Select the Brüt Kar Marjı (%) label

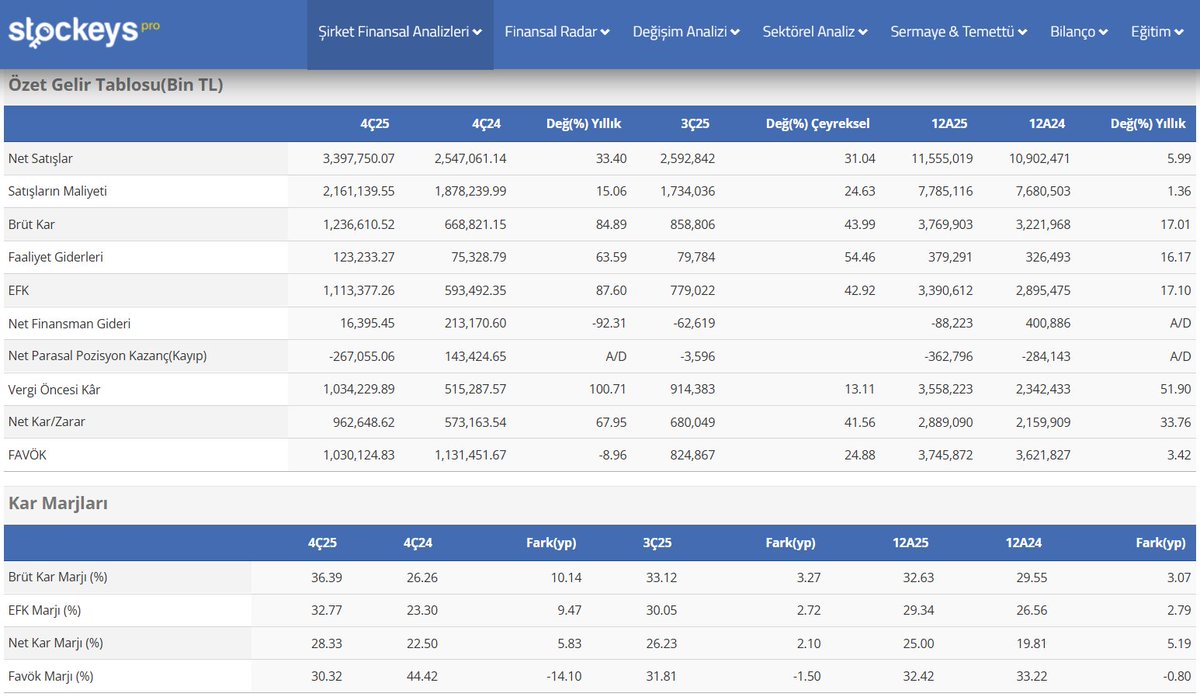(x=57, y=577)
